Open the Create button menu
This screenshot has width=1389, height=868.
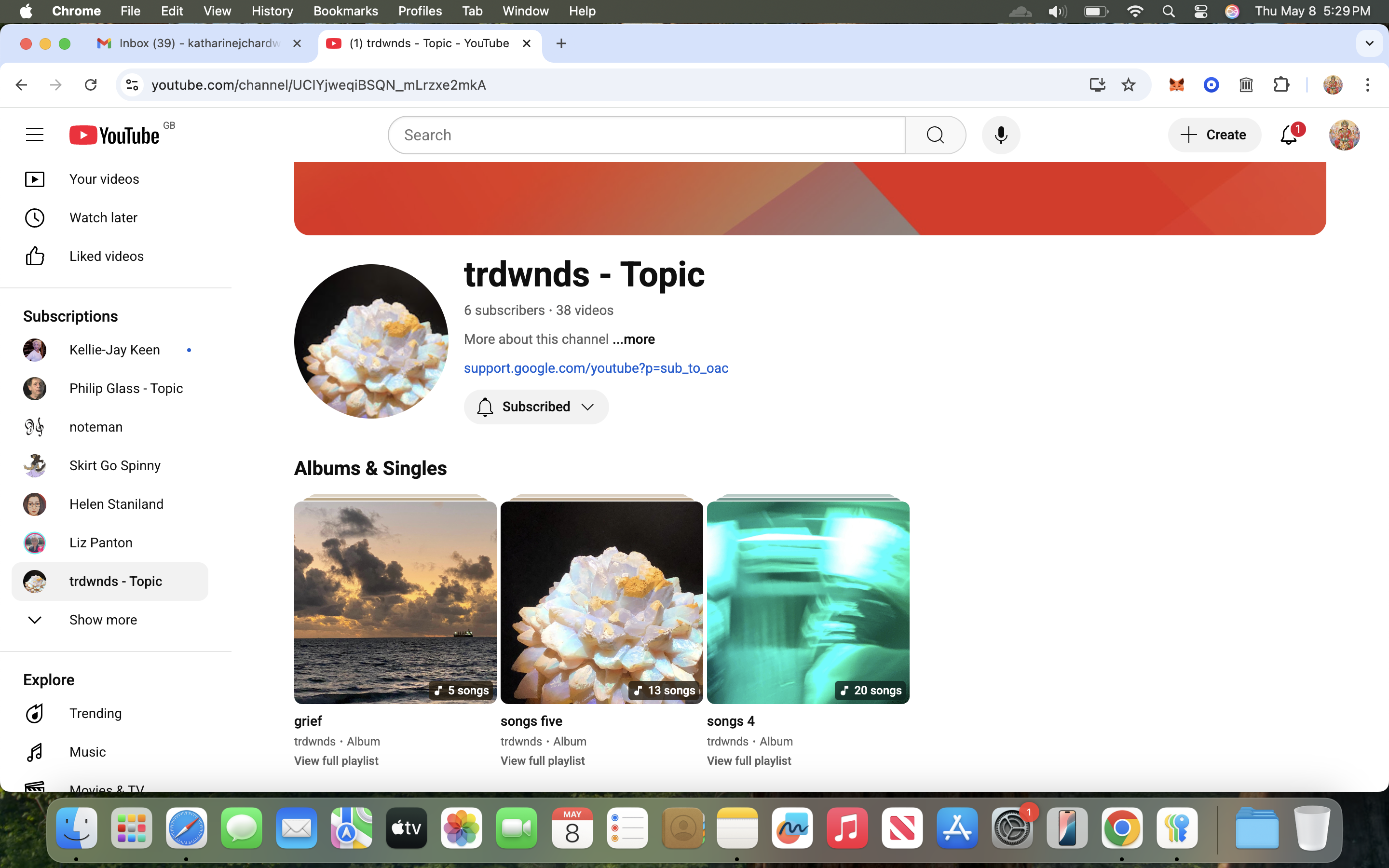pyautogui.click(x=1214, y=135)
